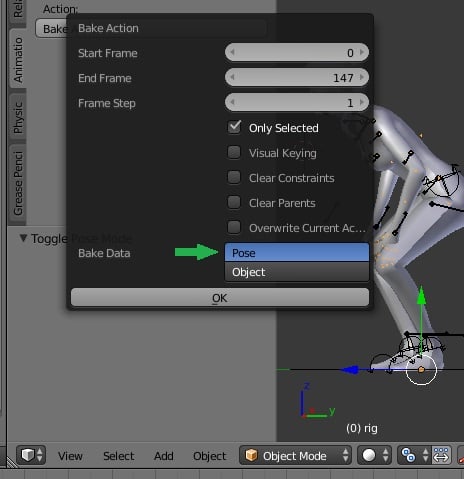Open the Select menu
This screenshot has width=464, height=479.
[x=118, y=456]
